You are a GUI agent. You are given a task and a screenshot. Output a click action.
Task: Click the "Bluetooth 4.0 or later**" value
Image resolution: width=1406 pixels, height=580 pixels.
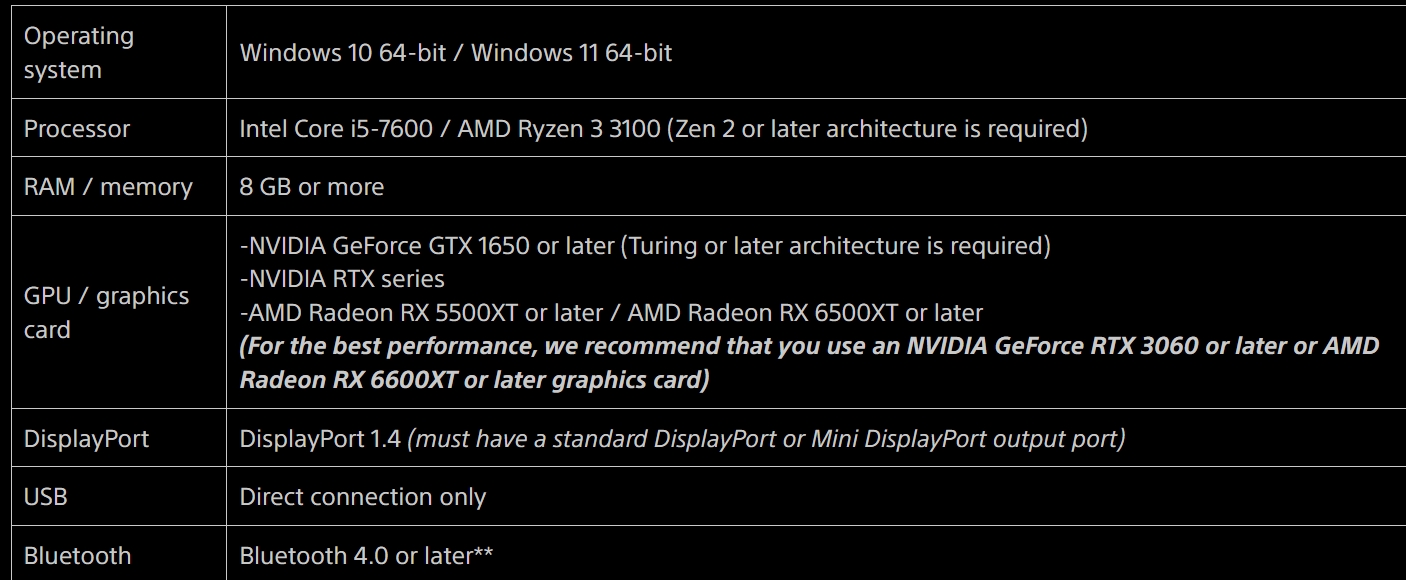[x=366, y=556]
